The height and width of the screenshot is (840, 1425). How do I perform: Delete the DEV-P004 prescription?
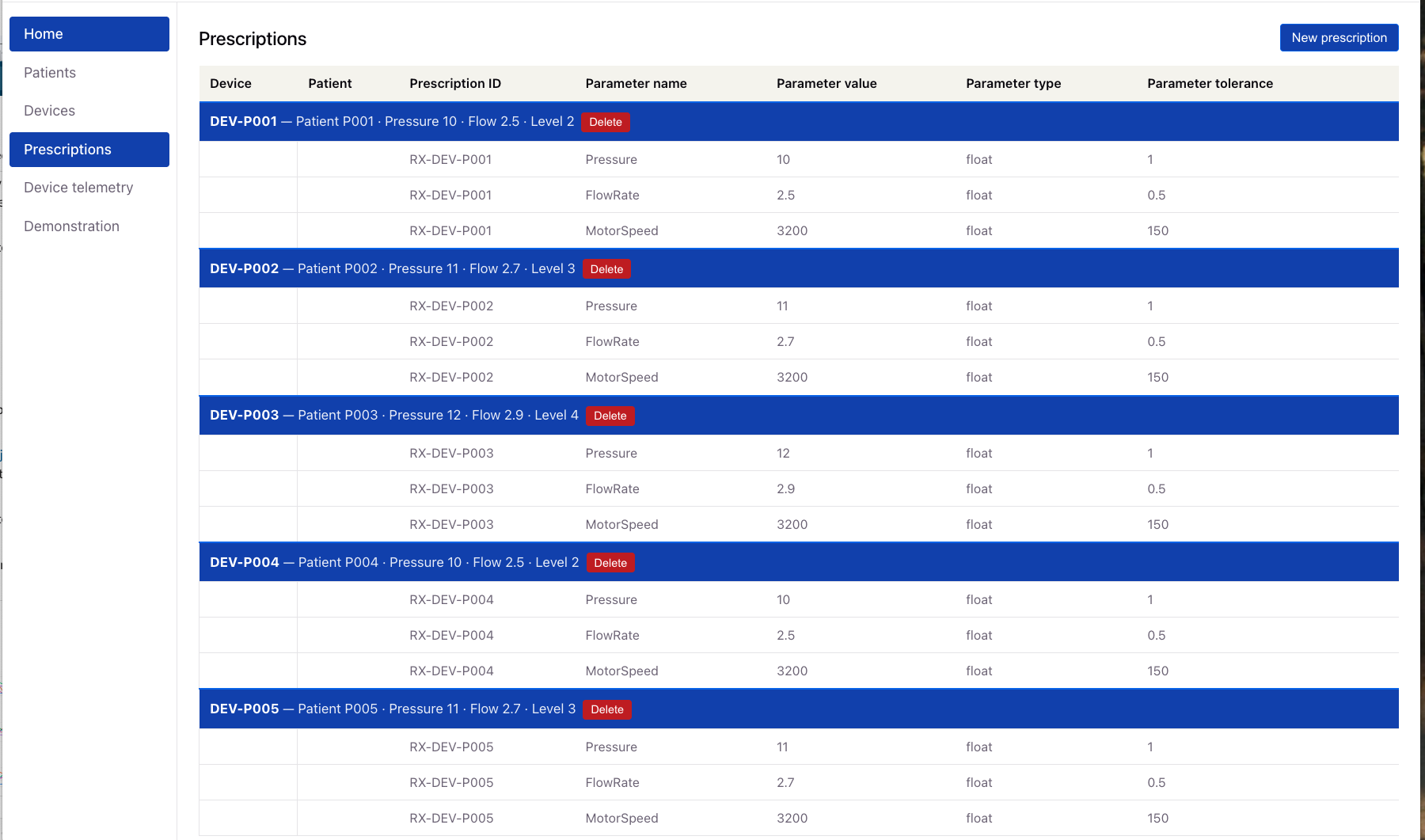coord(610,563)
